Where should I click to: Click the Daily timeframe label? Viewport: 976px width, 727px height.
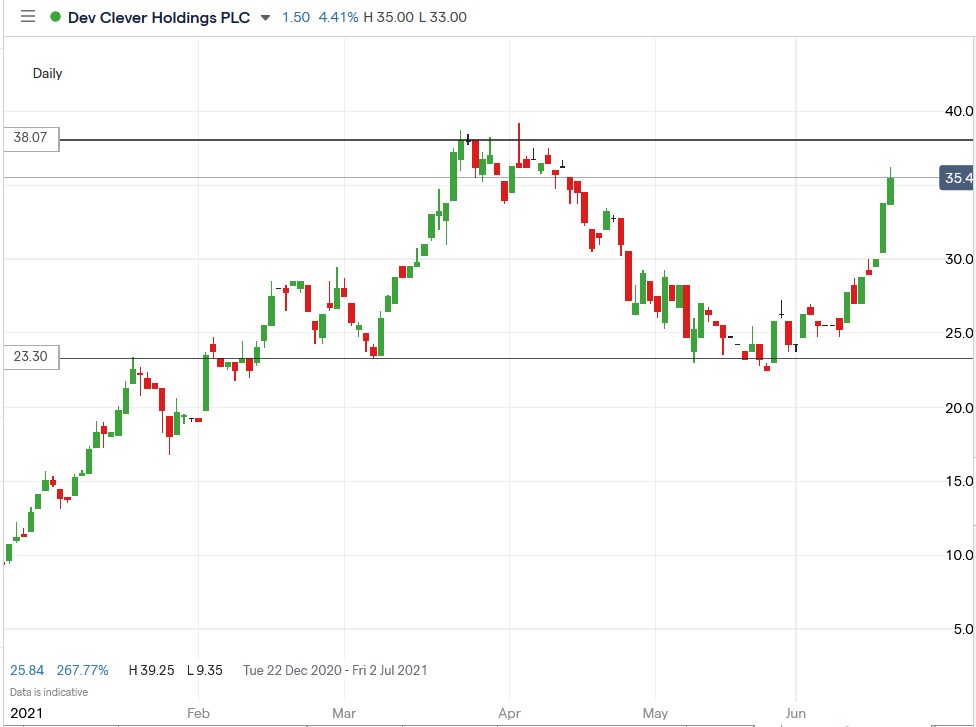[x=47, y=73]
